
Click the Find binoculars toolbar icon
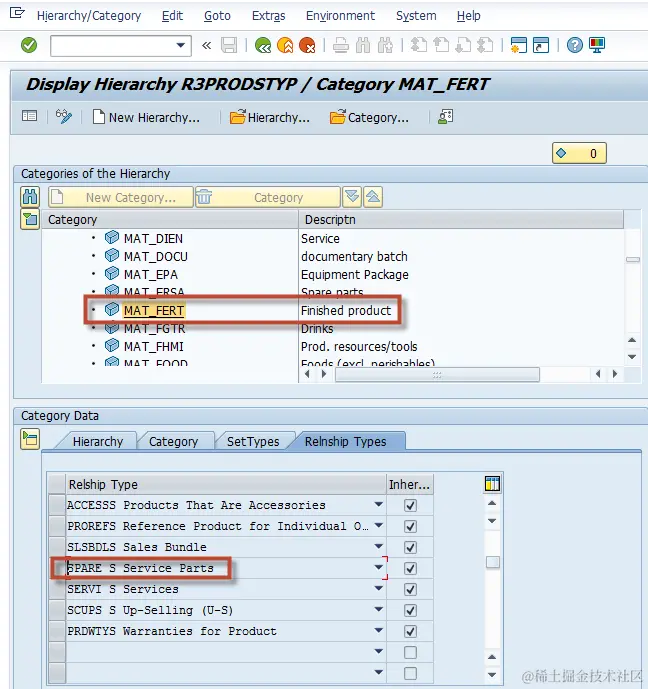point(363,45)
